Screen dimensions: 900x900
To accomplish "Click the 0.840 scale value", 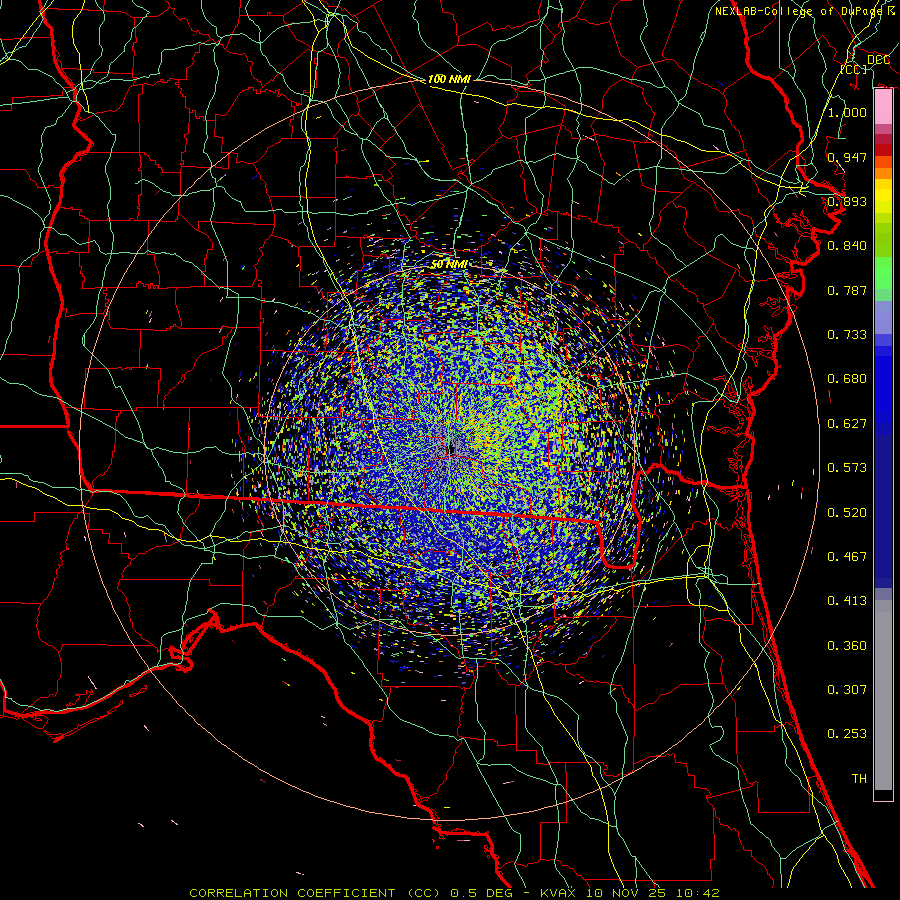I will pyautogui.click(x=847, y=246).
